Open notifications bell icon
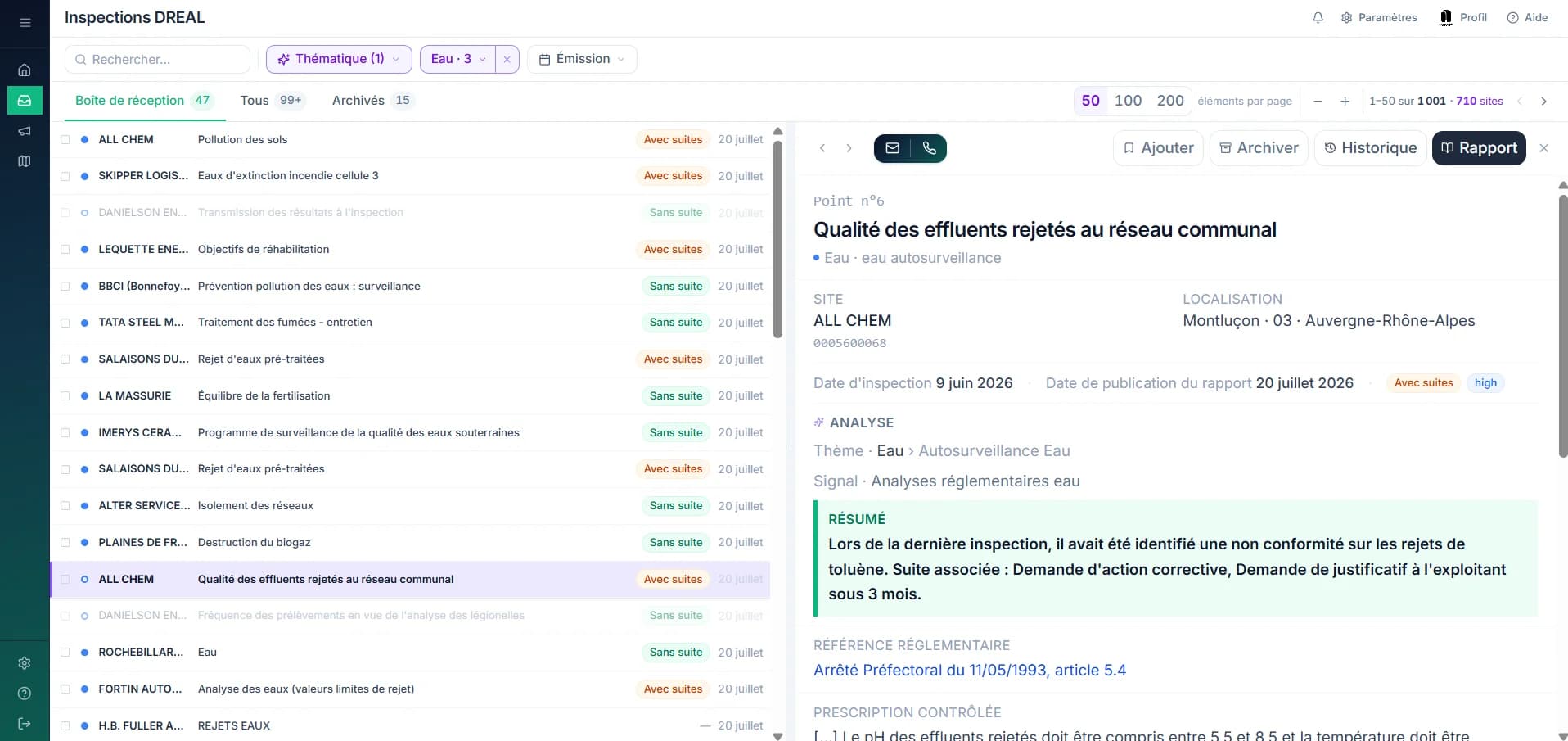Screen dimensions: 1568x741 [1318, 17]
